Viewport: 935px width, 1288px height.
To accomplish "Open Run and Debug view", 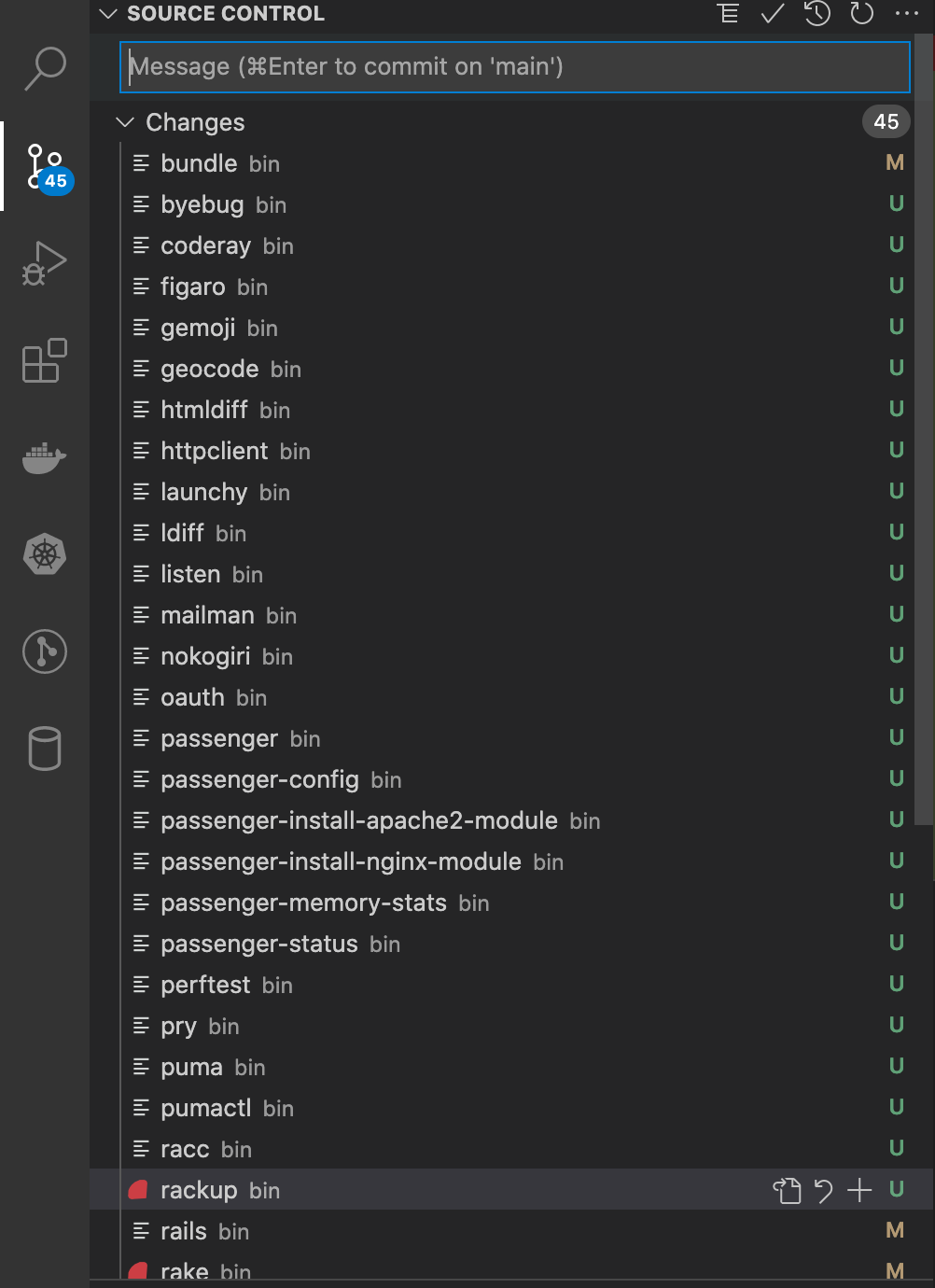I will click(x=45, y=263).
